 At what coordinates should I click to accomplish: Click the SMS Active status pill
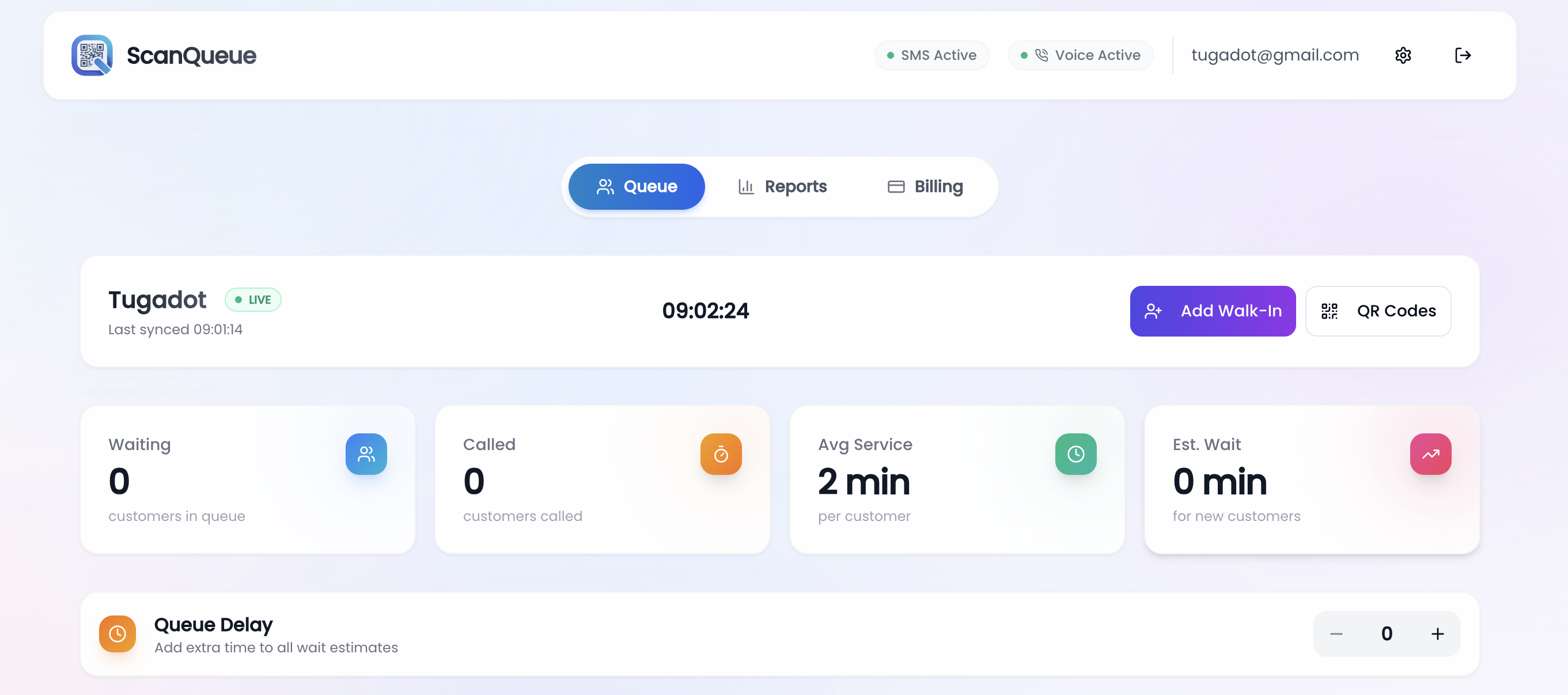point(931,55)
